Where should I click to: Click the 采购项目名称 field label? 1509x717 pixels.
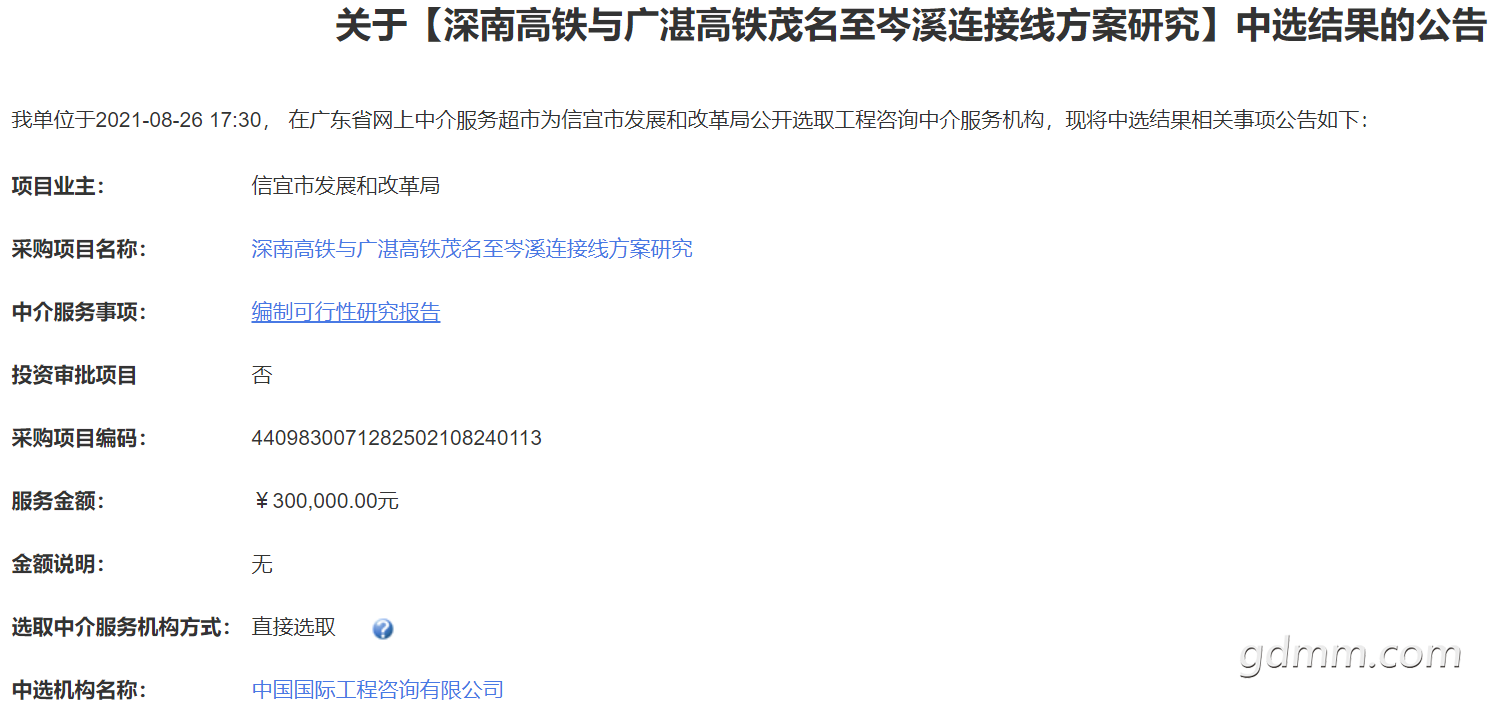[x=79, y=249]
